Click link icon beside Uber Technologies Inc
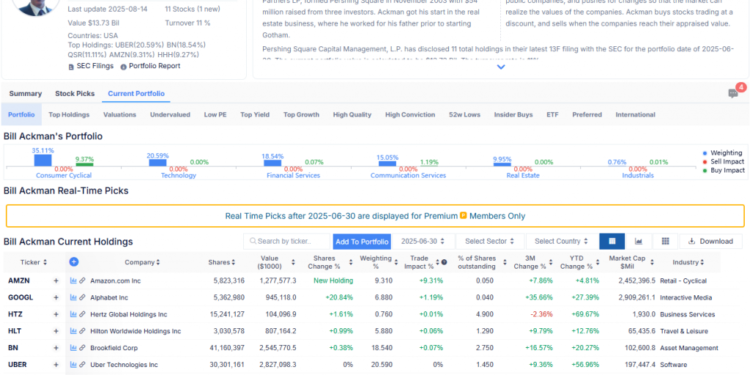 click(x=82, y=364)
